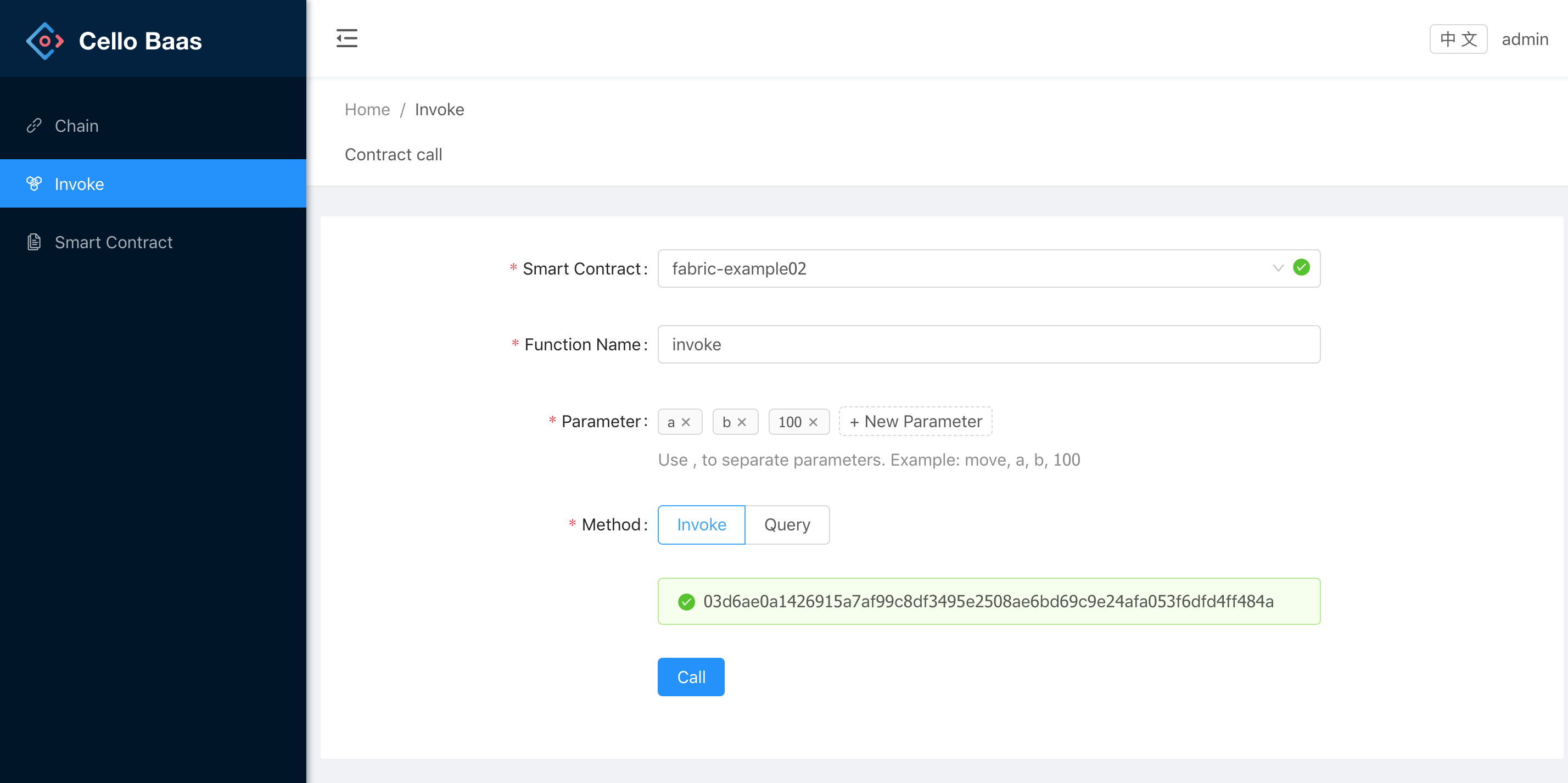The height and width of the screenshot is (783, 1568).
Task: Click the Invoke breadcrumb item
Action: point(439,109)
